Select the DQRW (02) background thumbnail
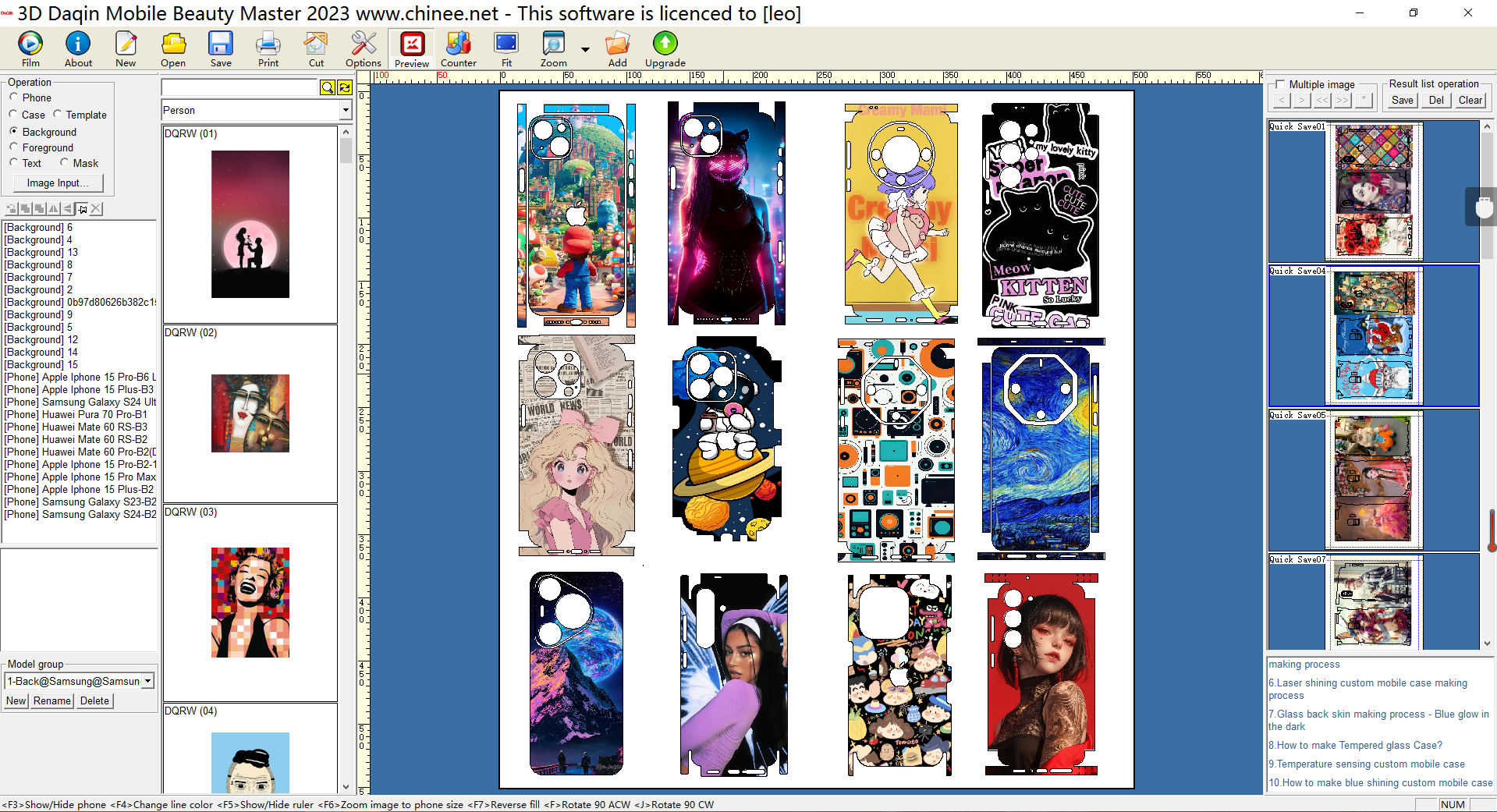Viewport: 1497px width, 812px height. (x=250, y=413)
